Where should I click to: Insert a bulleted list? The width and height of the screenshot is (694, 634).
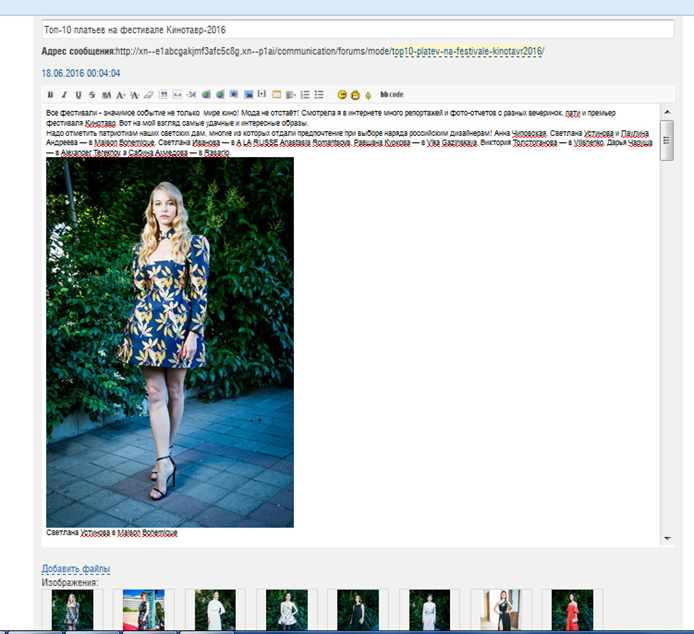click(319, 94)
